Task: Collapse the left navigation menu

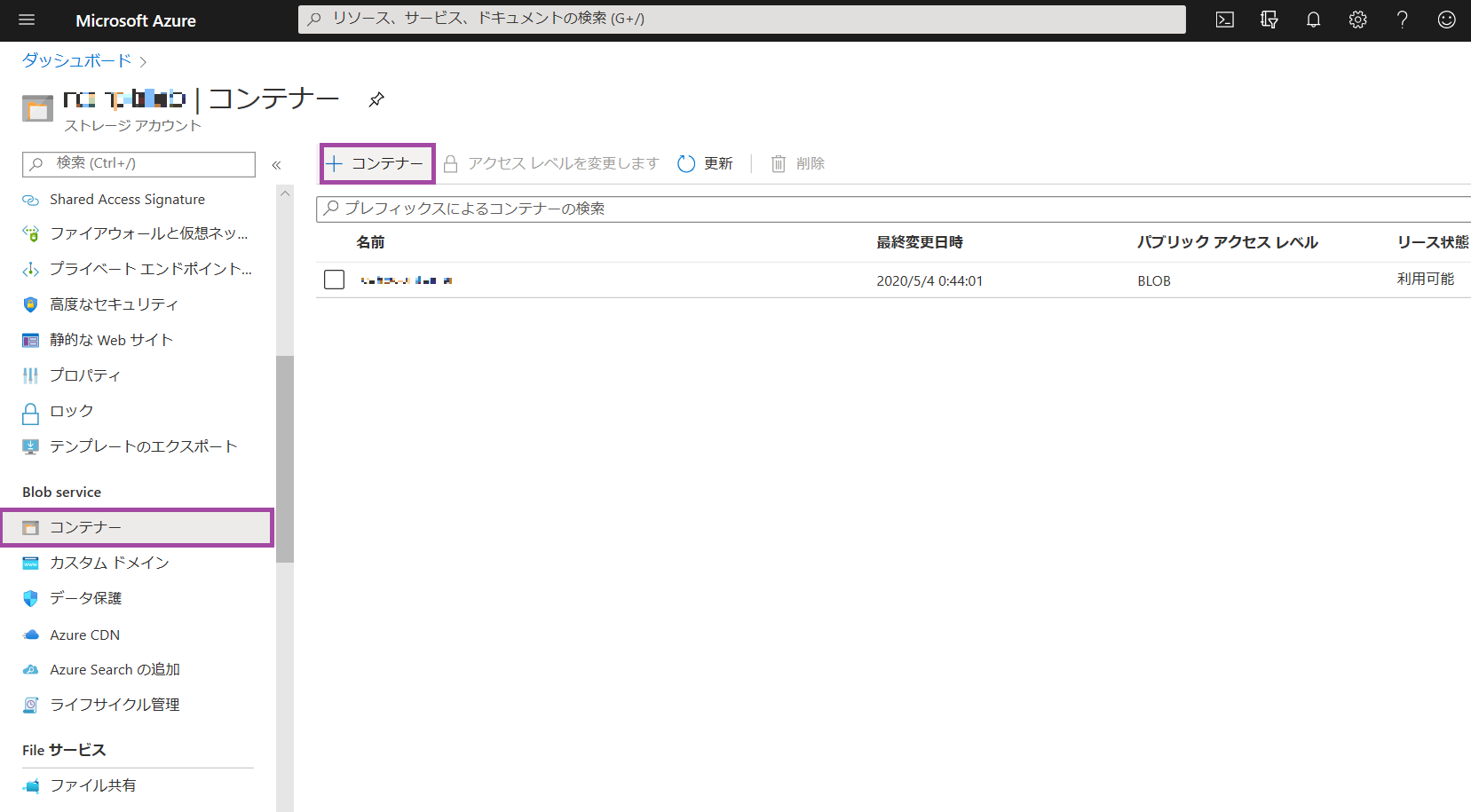Action: point(276,165)
